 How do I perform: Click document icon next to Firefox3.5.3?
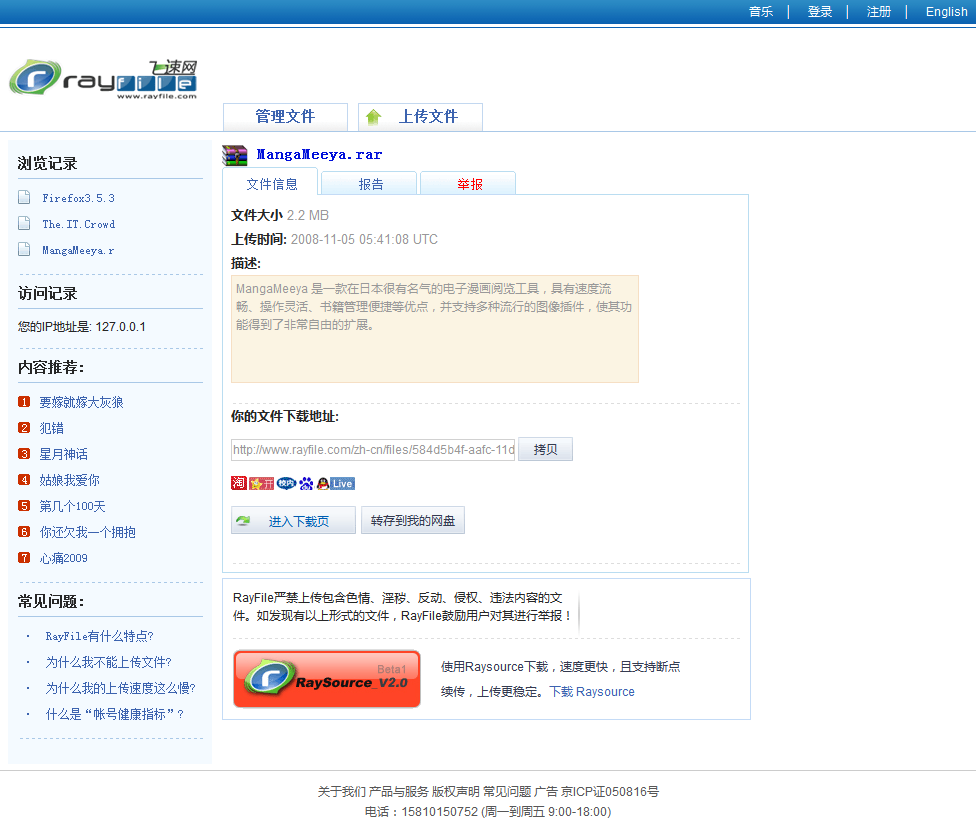click(24, 197)
